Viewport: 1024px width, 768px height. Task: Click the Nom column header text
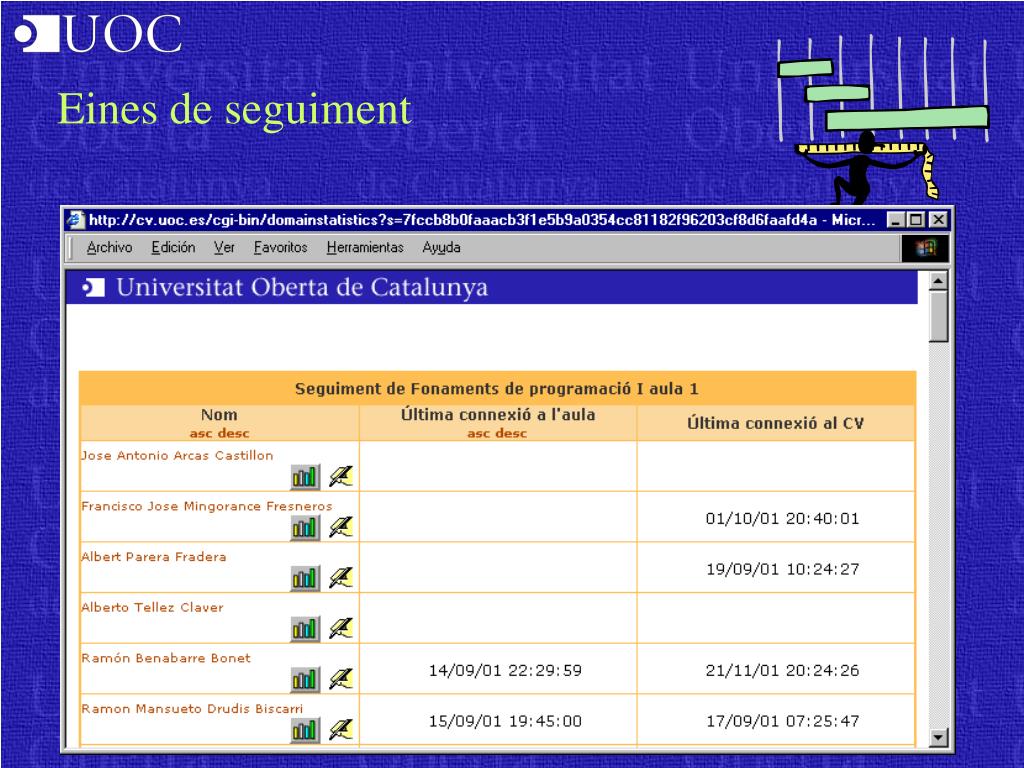click(219, 415)
